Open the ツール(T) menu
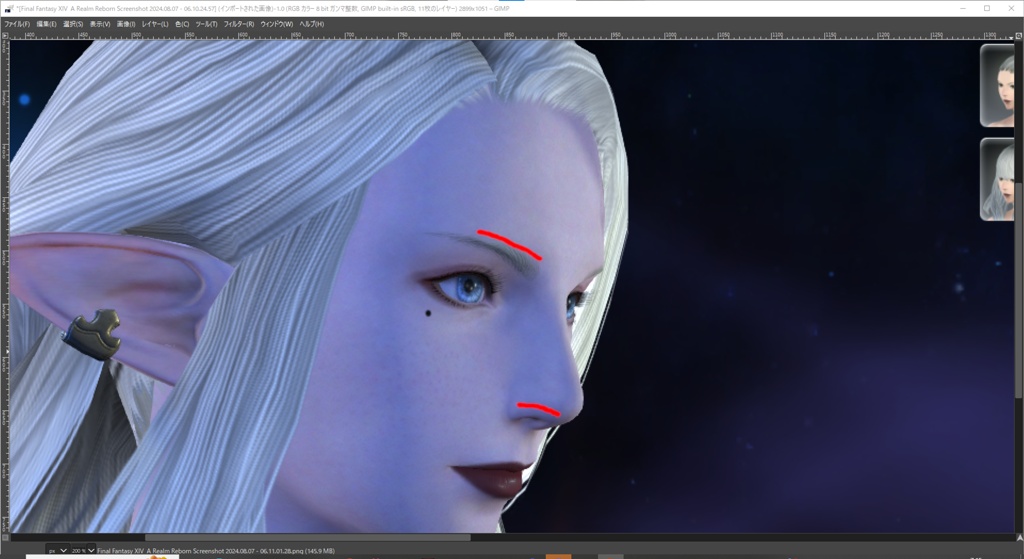 [206, 24]
